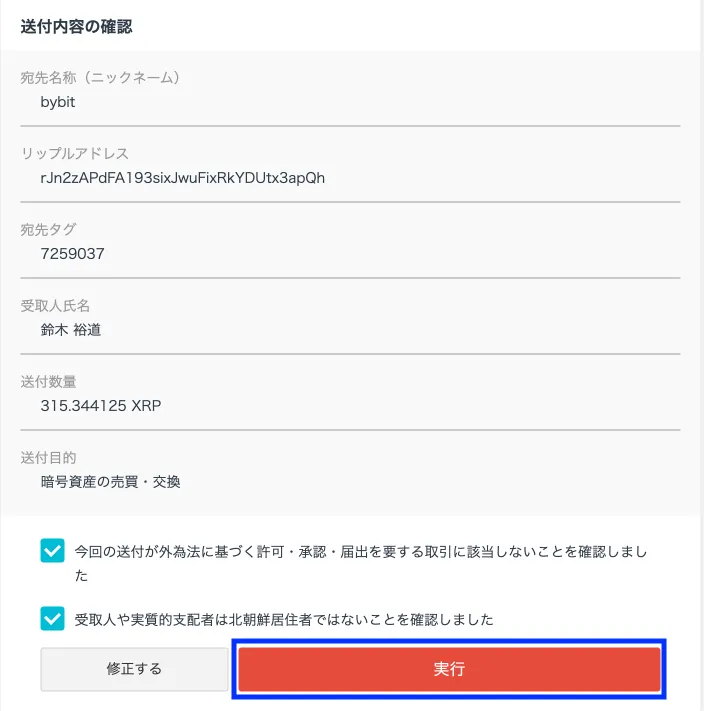Click the 送付数量 field label

[x=48, y=382]
